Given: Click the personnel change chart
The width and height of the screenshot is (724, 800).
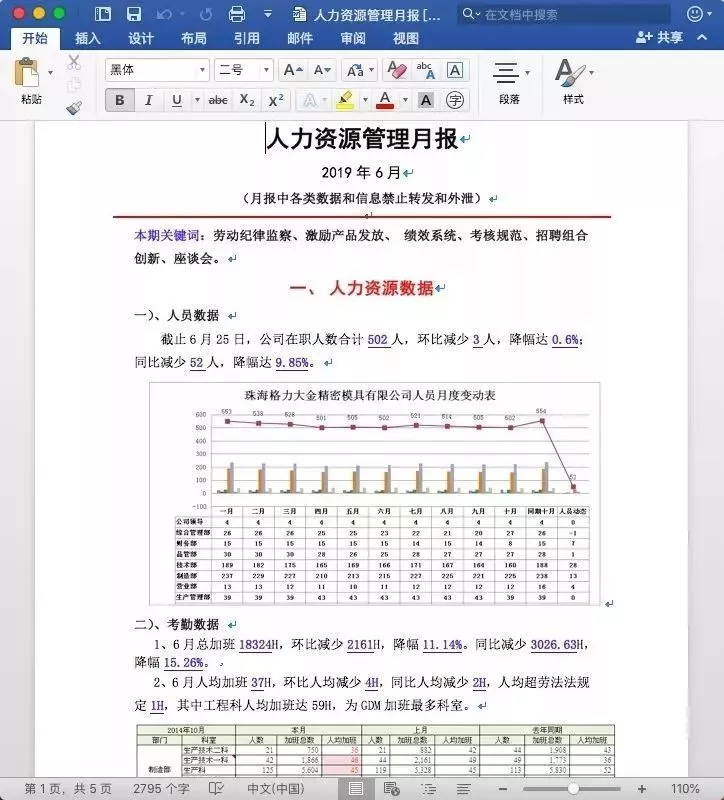Looking at the screenshot, I should pyautogui.click(x=375, y=493).
